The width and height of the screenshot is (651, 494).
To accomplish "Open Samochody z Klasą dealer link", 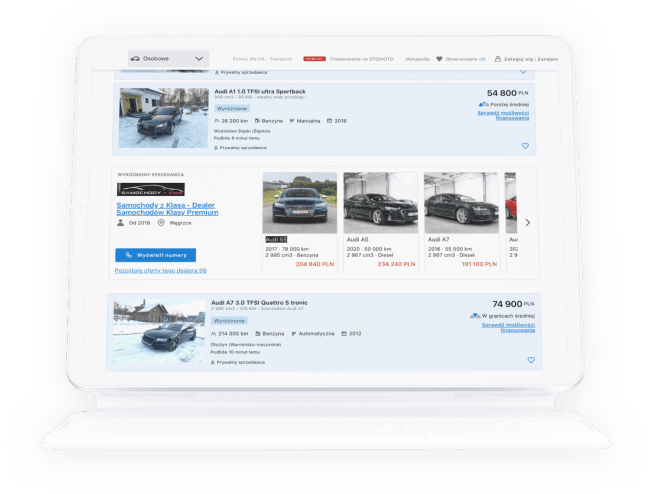I will tap(167, 209).
